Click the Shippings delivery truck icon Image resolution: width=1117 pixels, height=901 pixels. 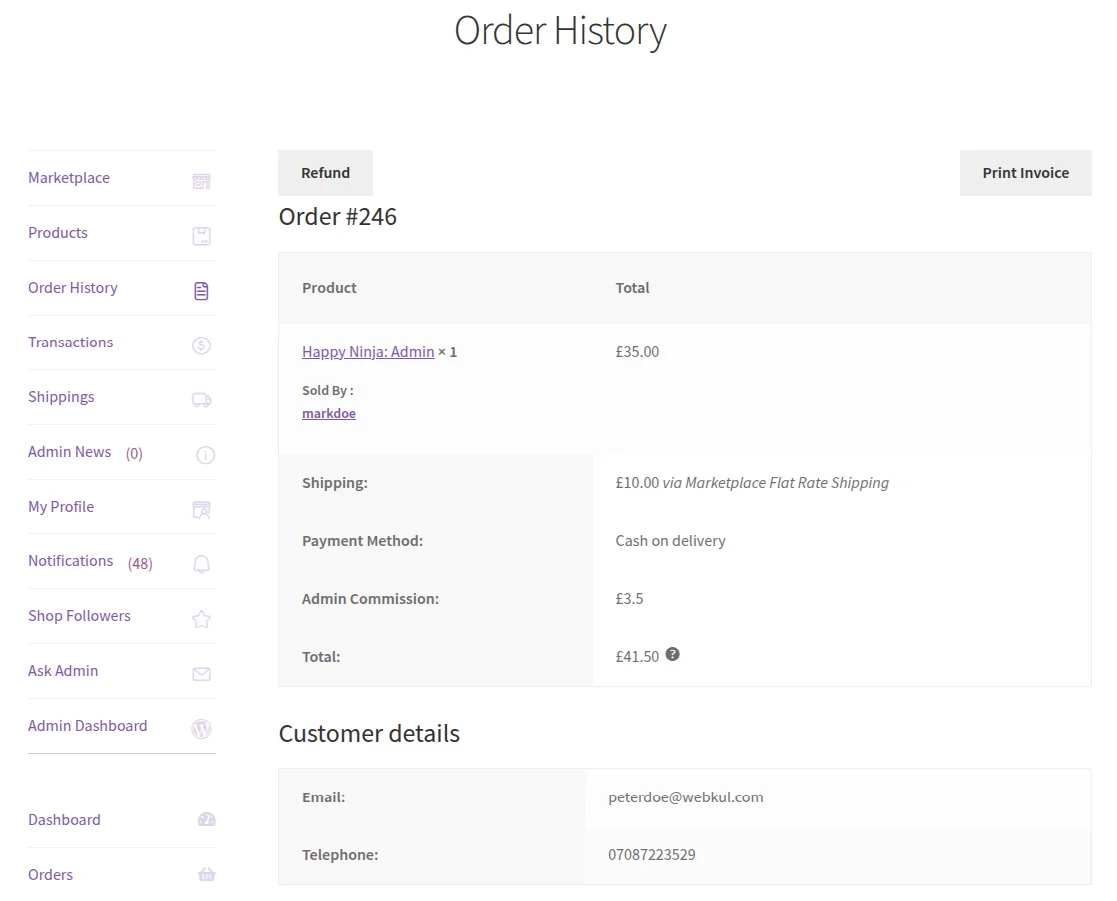(x=201, y=399)
